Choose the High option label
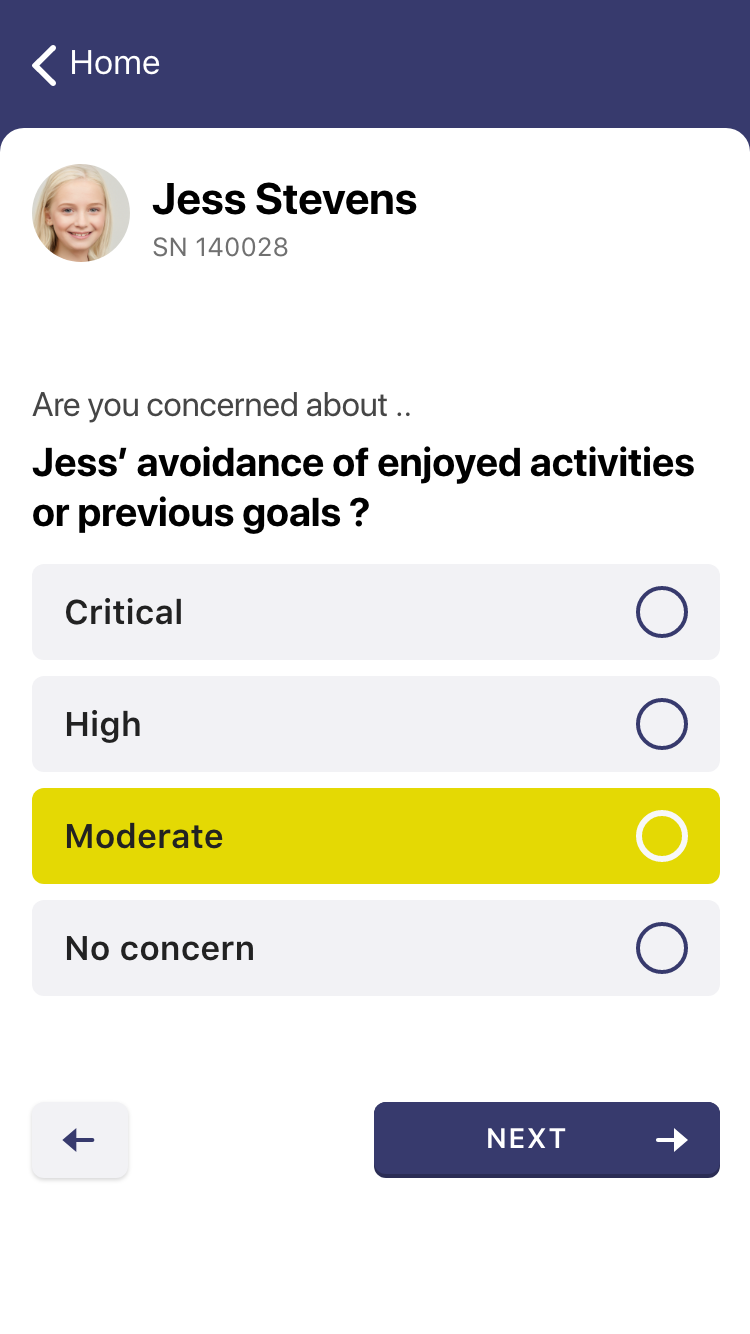Image resolution: width=750 pixels, height=1334 pixels. pos(103,724)
